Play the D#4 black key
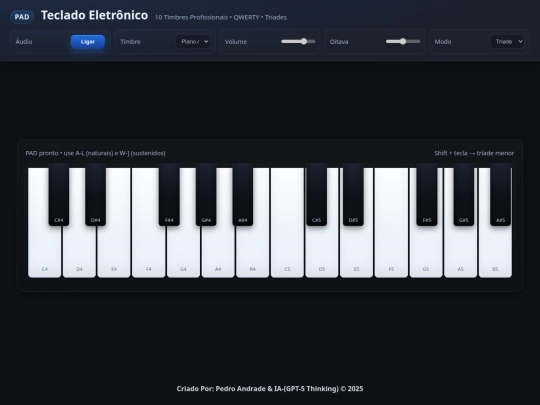This screenshot has width=540, height=405. coord(95,195)
